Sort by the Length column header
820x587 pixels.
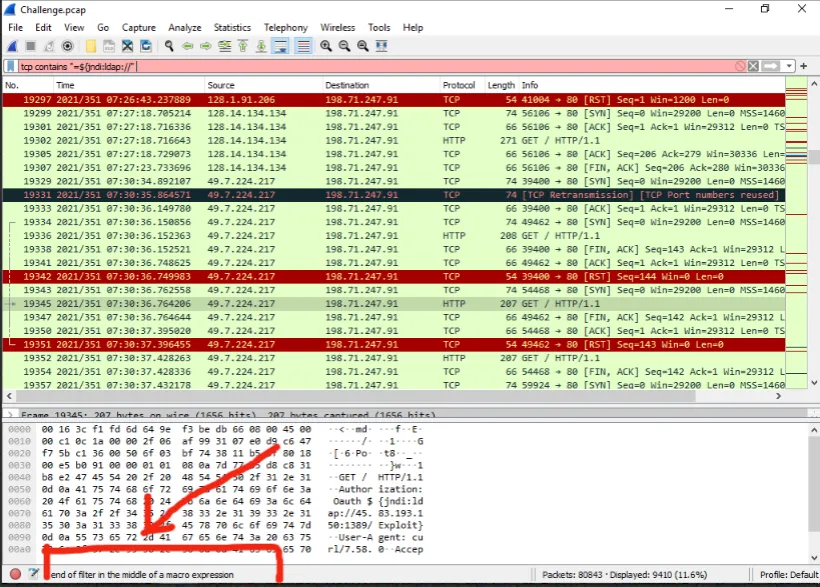pyautogui.click(x=502, y=85)
